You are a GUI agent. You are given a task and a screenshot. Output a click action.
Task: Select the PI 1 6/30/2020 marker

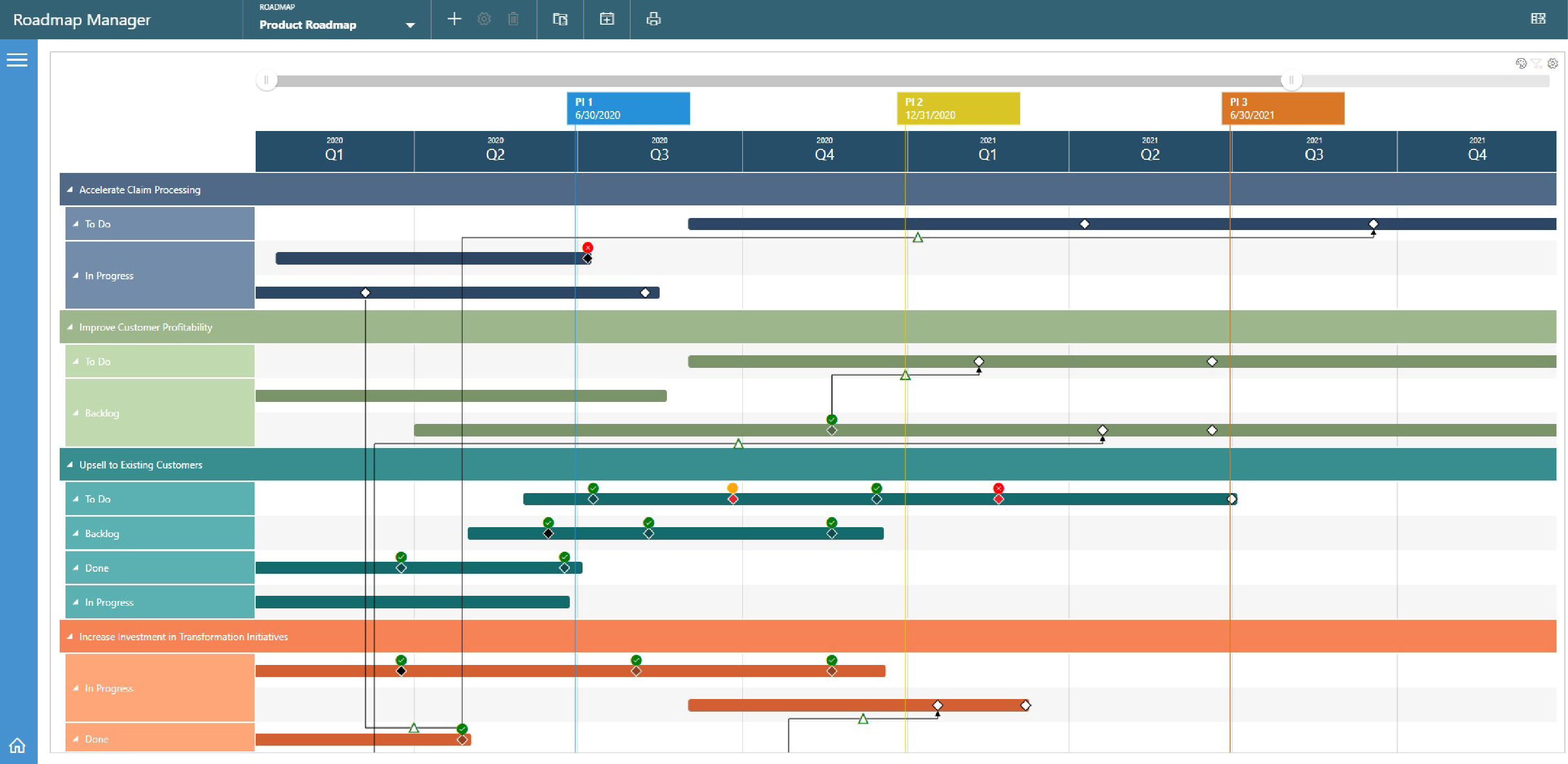(628, 108)
